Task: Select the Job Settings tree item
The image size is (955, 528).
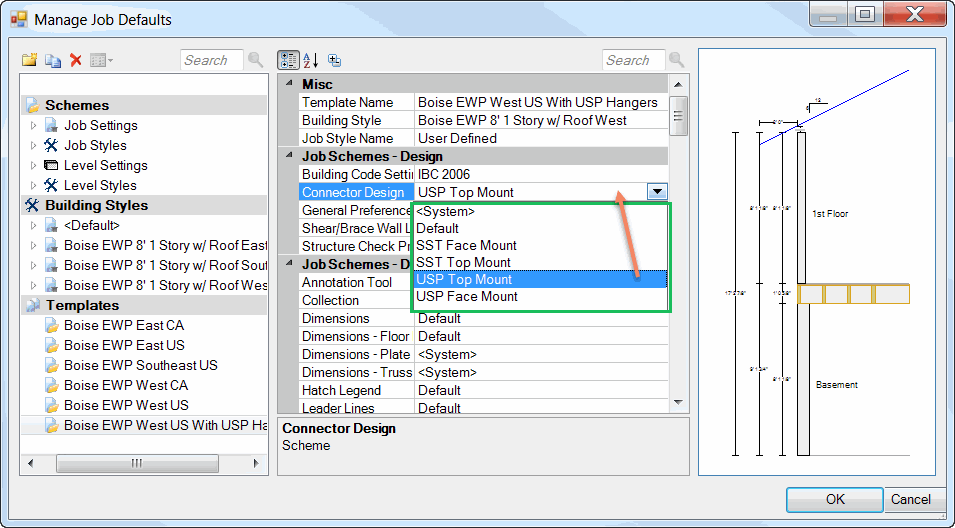Action: click(100, 125)
